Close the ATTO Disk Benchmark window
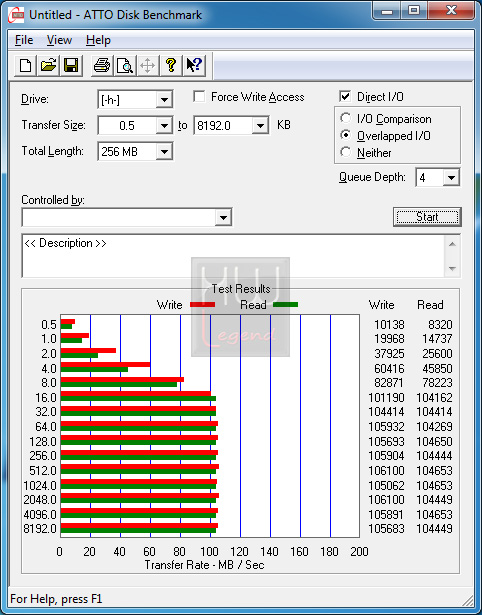 [451, 11]
